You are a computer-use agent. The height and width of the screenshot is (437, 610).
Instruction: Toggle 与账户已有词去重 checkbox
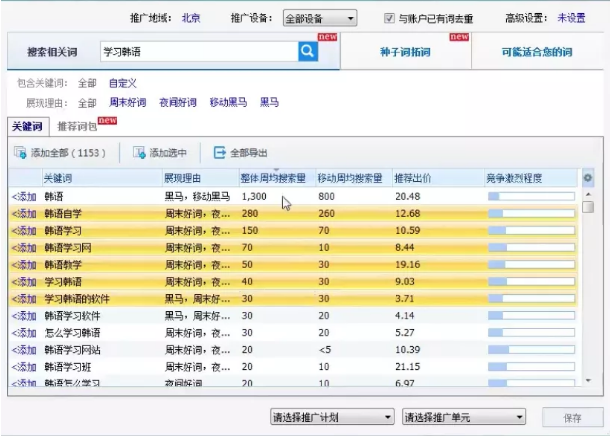click(390, 18)
